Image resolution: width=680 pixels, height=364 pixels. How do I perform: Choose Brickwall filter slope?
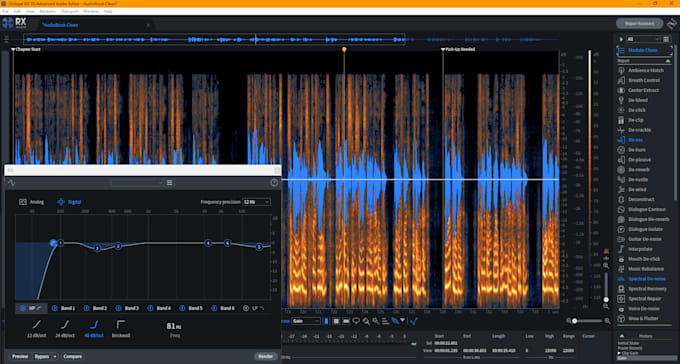tap(121, 328)
